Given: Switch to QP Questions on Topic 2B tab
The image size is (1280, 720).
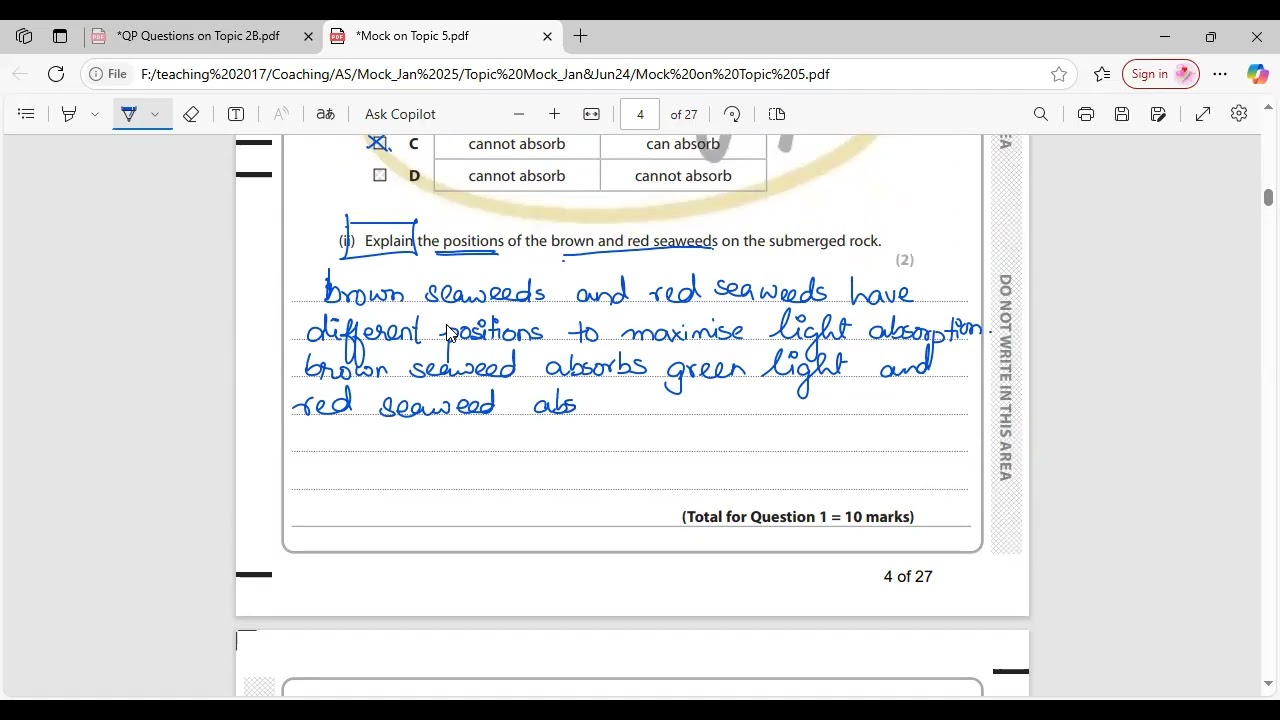Looking at the screenshot, I should point(198,36).
